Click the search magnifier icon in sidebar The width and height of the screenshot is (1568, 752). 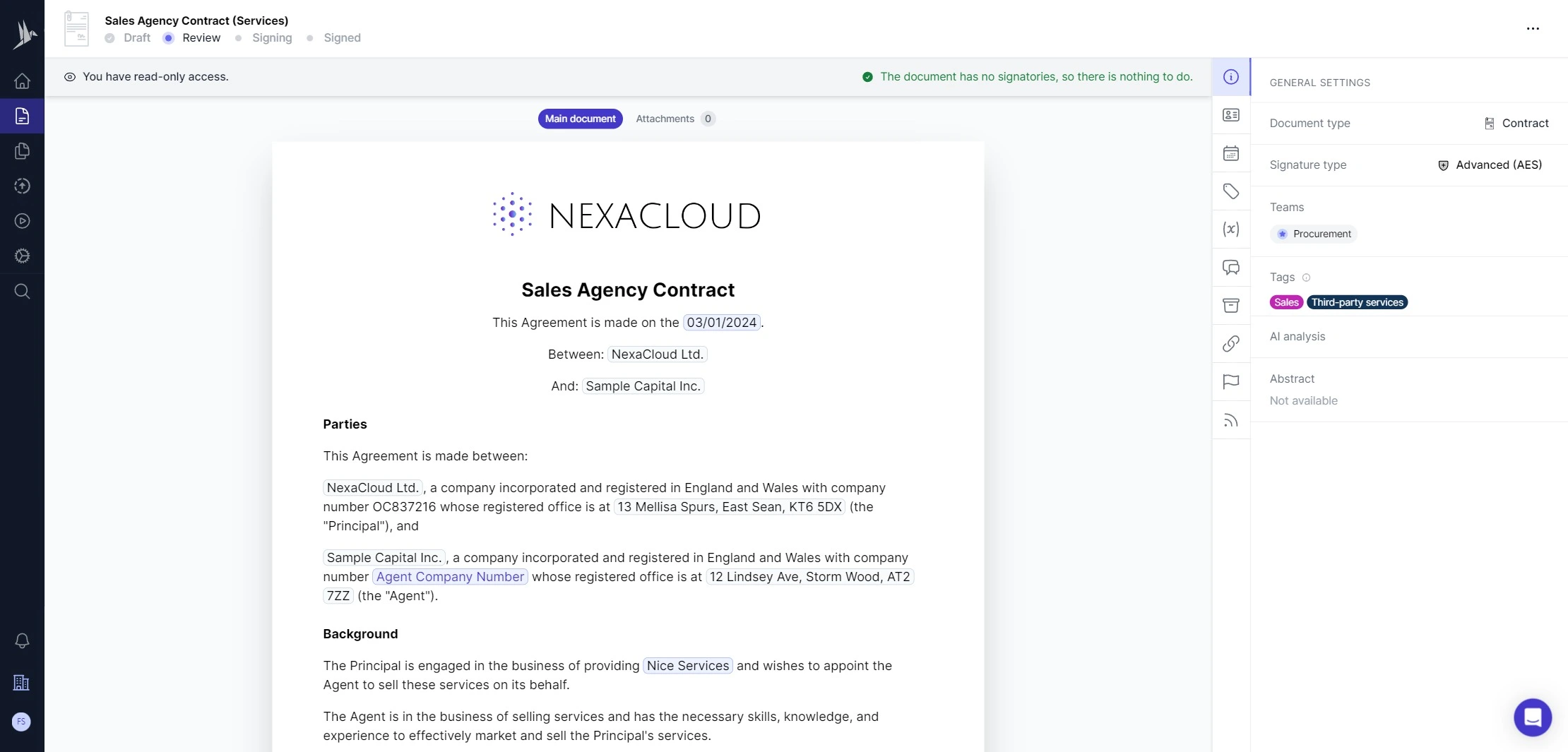[x=22, y=291]
